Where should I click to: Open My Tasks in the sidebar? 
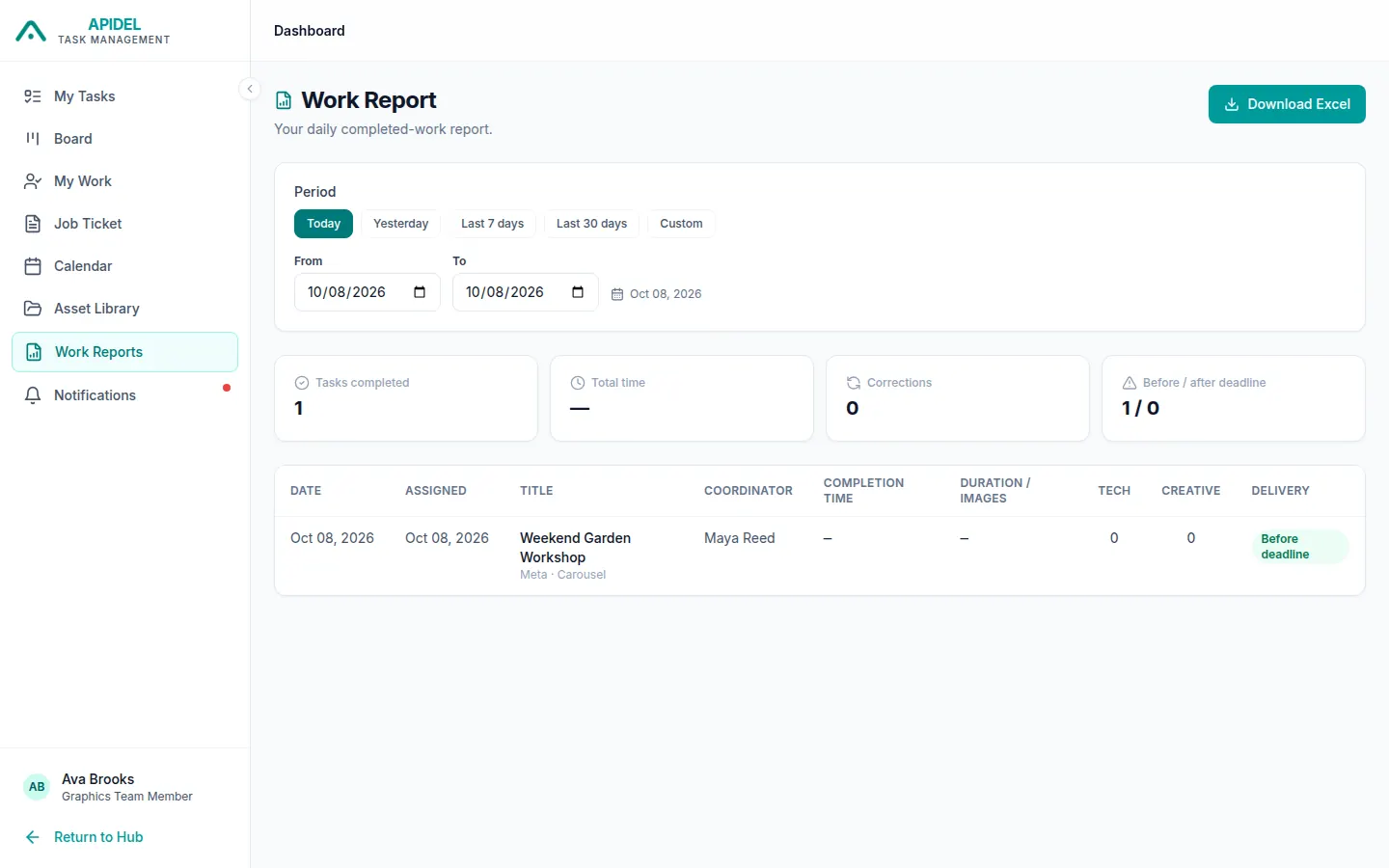(125, 96)
